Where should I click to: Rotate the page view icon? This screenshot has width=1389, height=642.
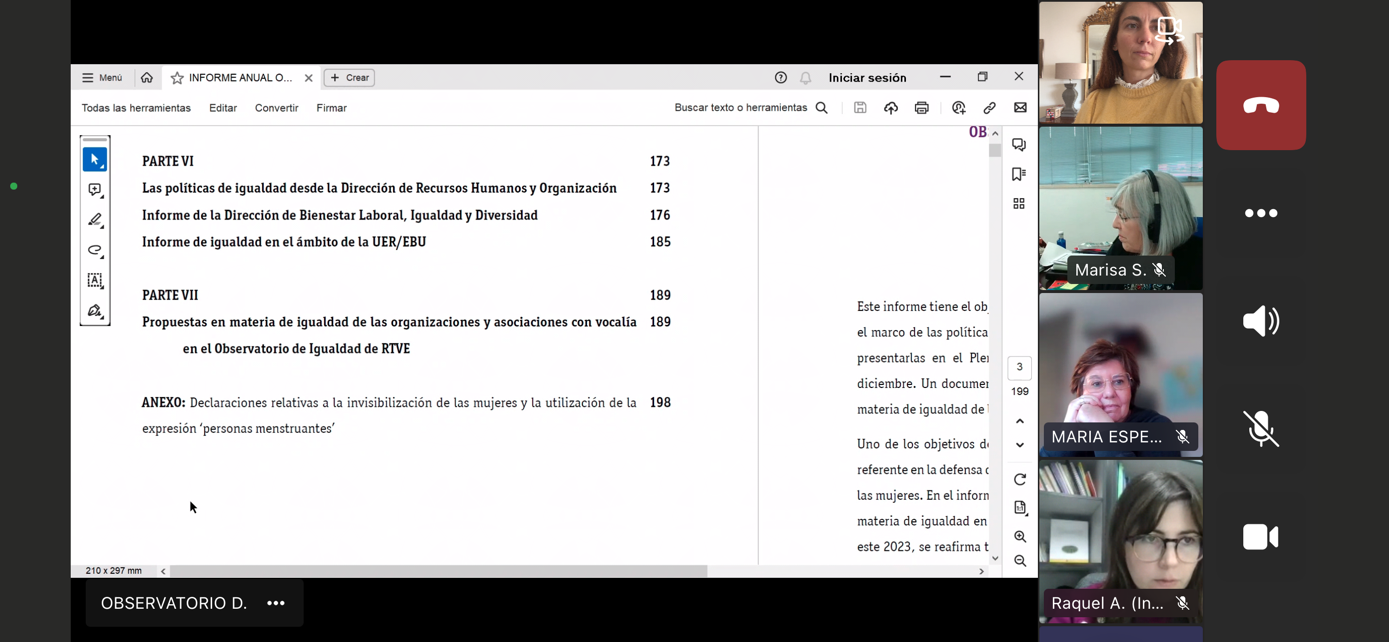(x=1020, y=480)
